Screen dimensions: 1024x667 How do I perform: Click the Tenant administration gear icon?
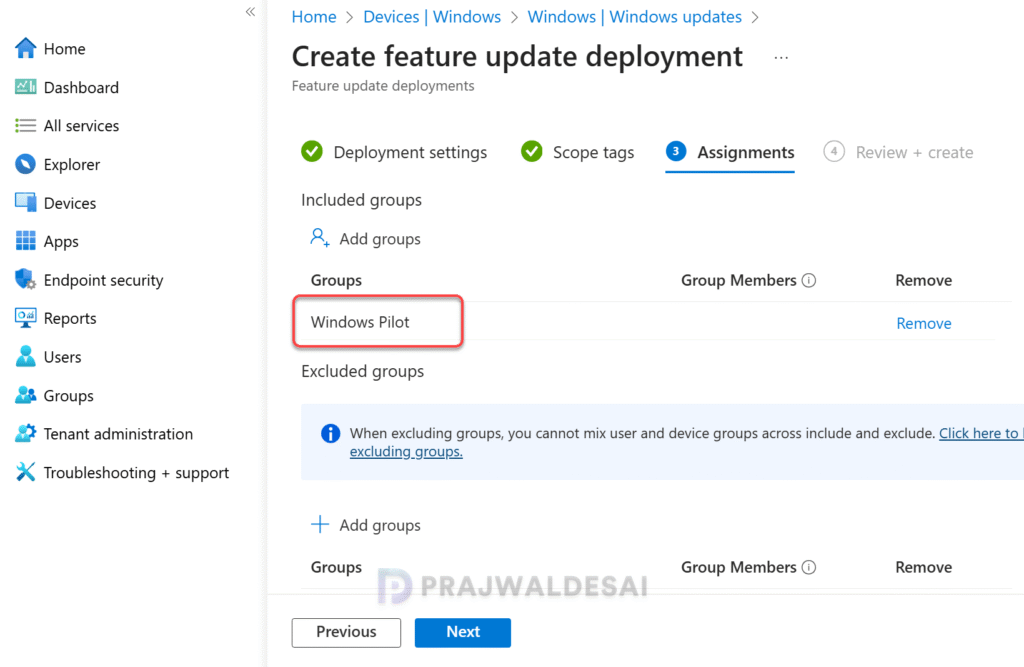tap(25, 434)
